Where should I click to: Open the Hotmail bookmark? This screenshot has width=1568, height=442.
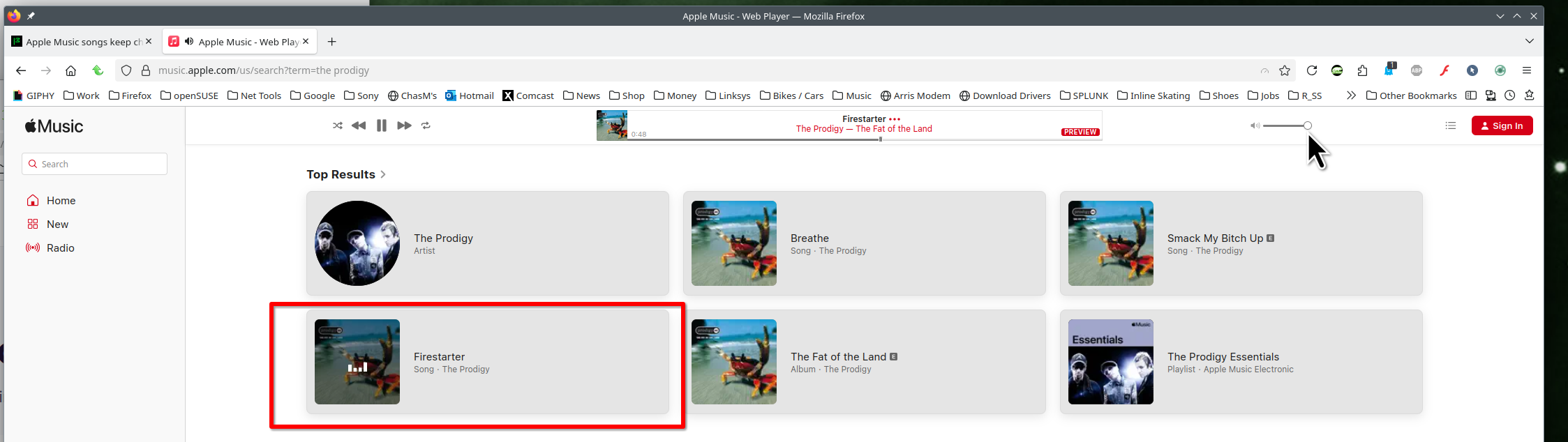[x=470, y=96]
